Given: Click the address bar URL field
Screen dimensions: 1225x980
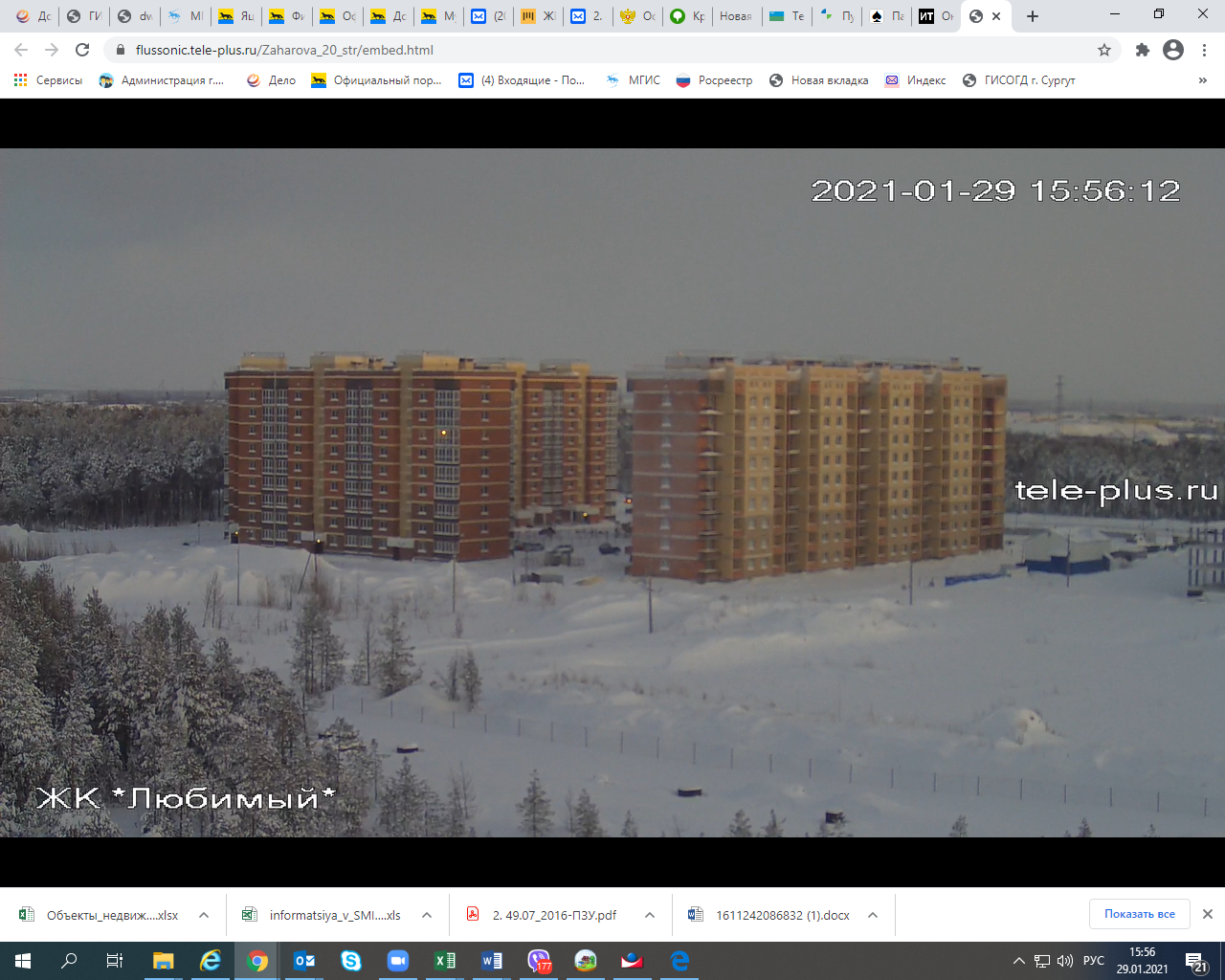Looking at the screenshot, I should point(574,50).
